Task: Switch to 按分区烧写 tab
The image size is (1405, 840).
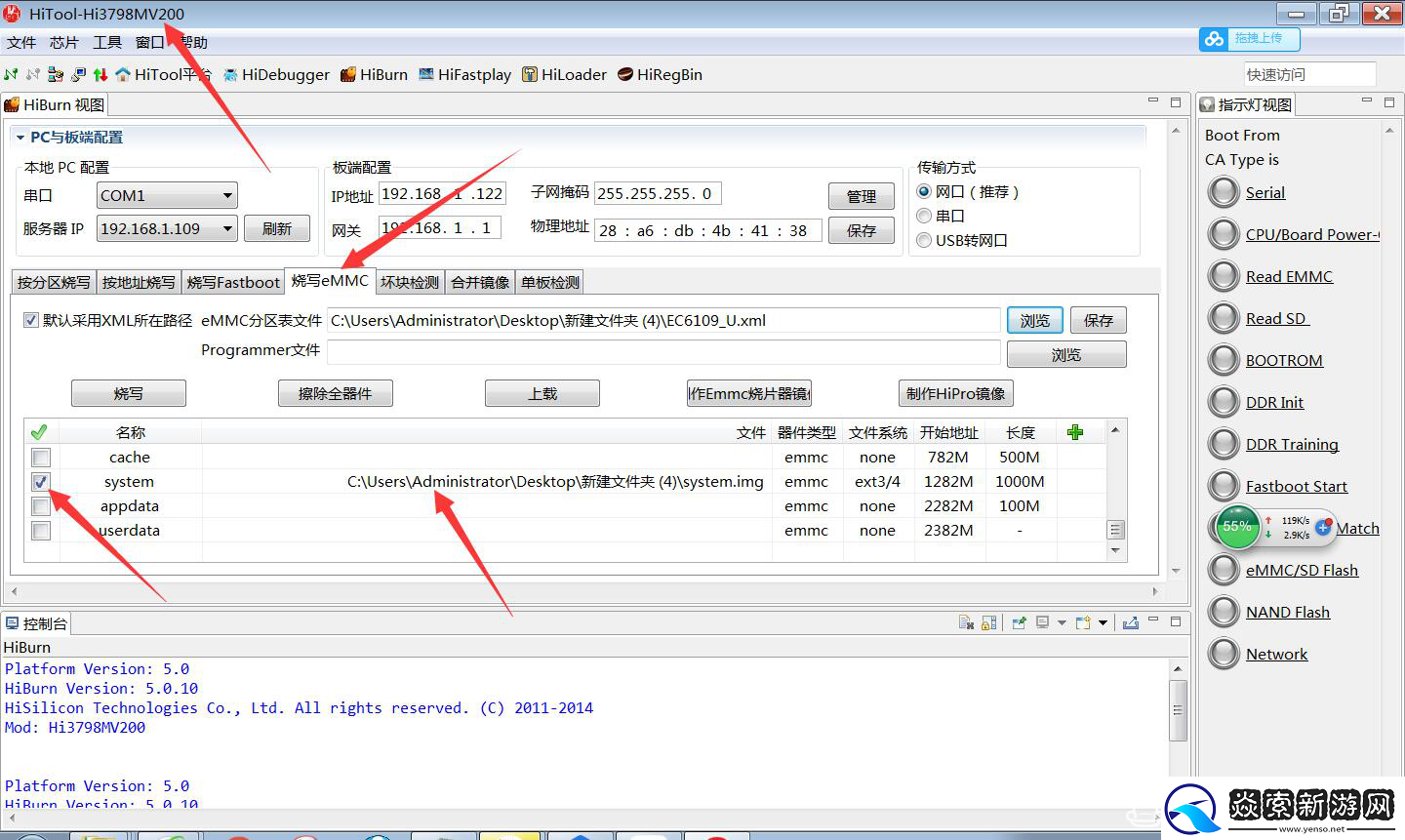Action: coord(54,282)
